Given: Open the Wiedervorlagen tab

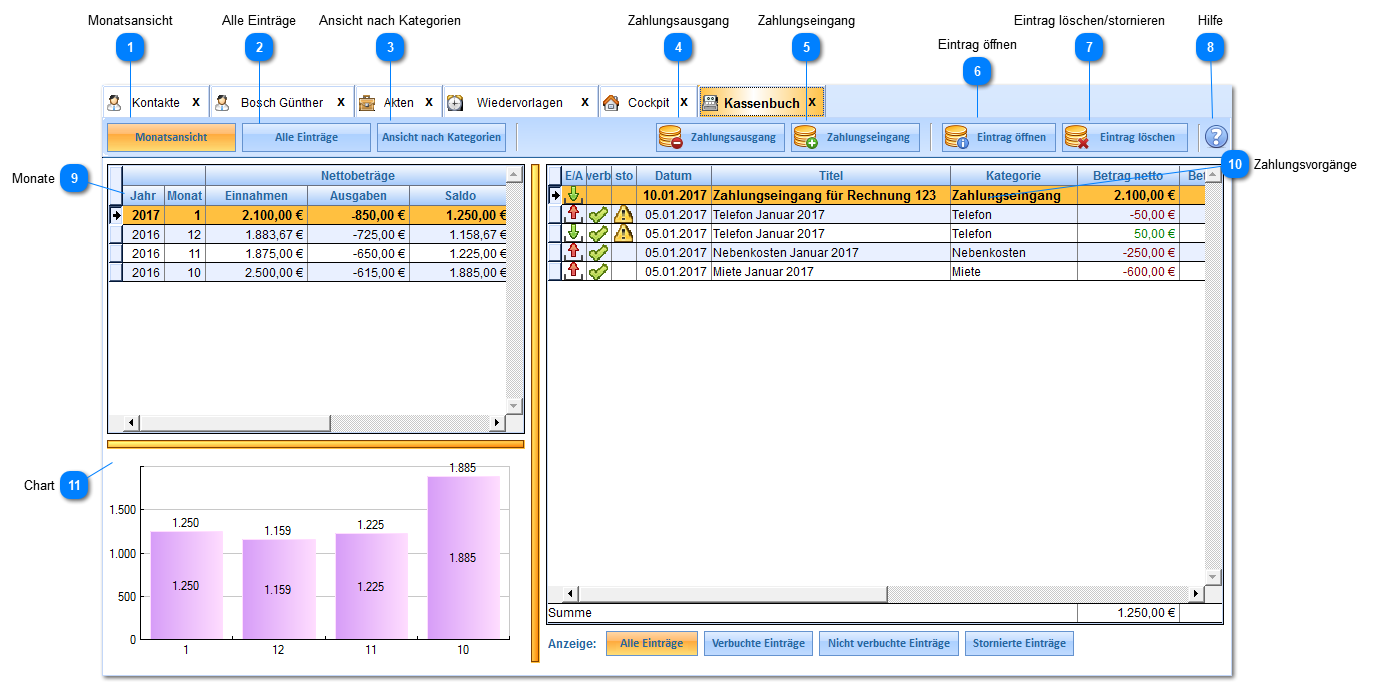Looking at the screenshot, I should [520, 102].
